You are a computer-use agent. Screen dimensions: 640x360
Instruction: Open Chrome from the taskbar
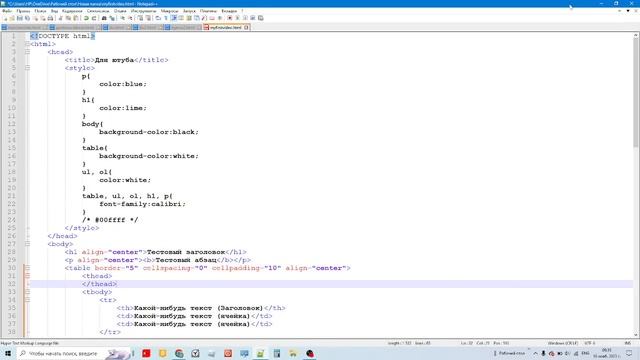click(179, 353)
